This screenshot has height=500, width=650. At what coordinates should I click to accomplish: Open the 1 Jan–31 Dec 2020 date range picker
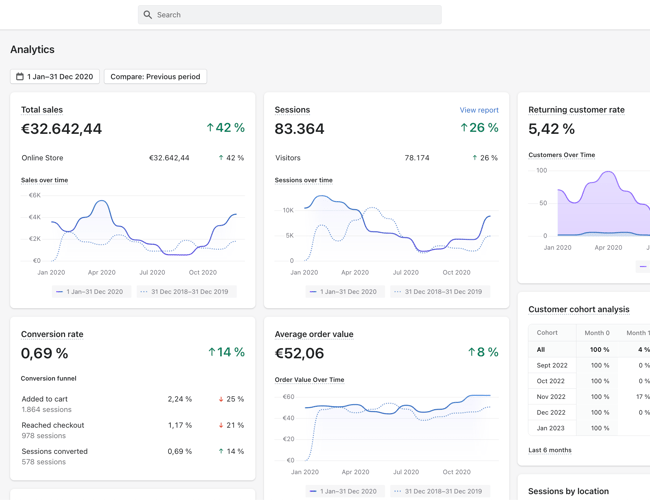55,77
